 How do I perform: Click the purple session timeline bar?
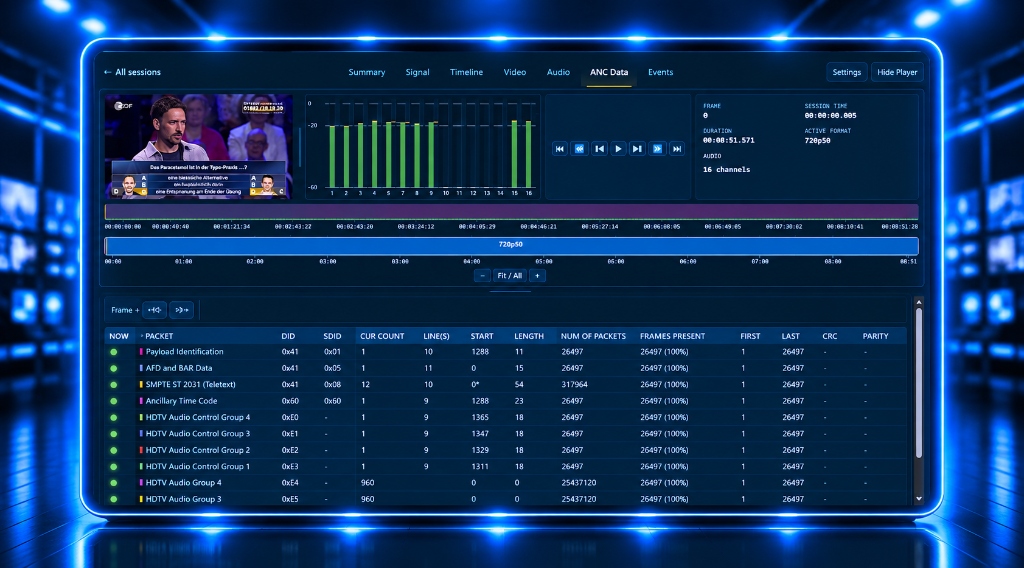[x=511, y=212]
